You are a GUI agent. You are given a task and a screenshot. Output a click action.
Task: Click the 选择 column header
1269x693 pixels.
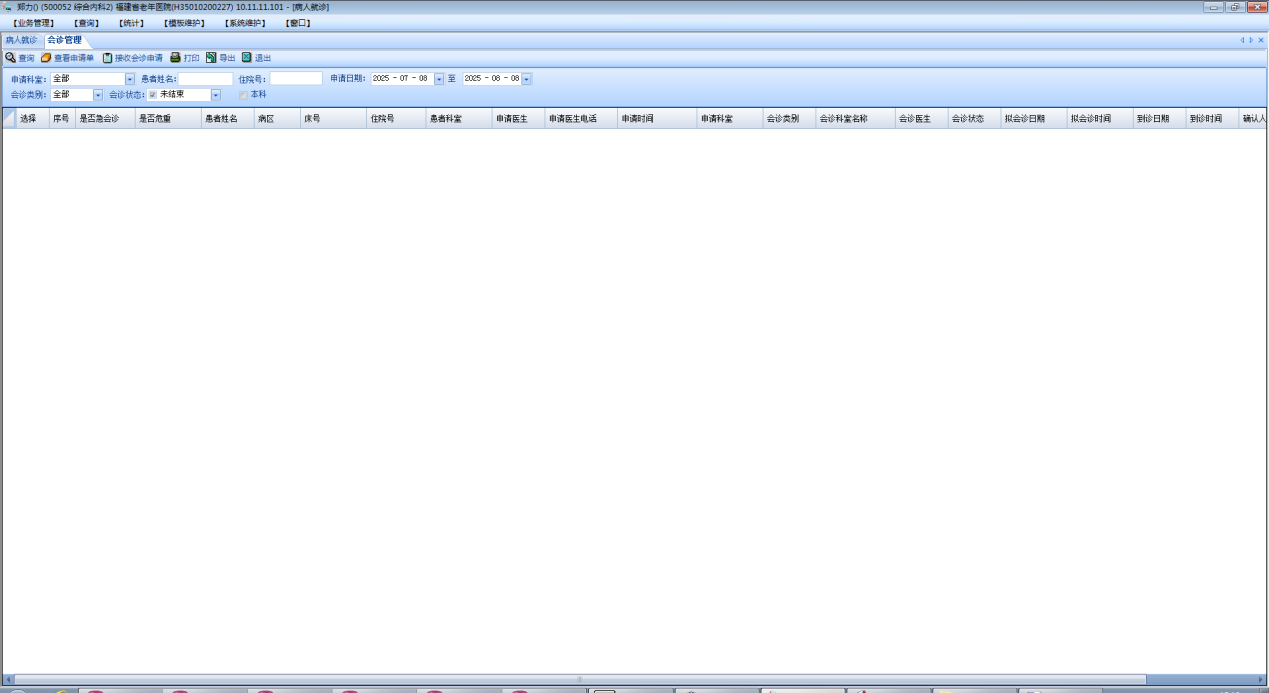coord(33,118)
